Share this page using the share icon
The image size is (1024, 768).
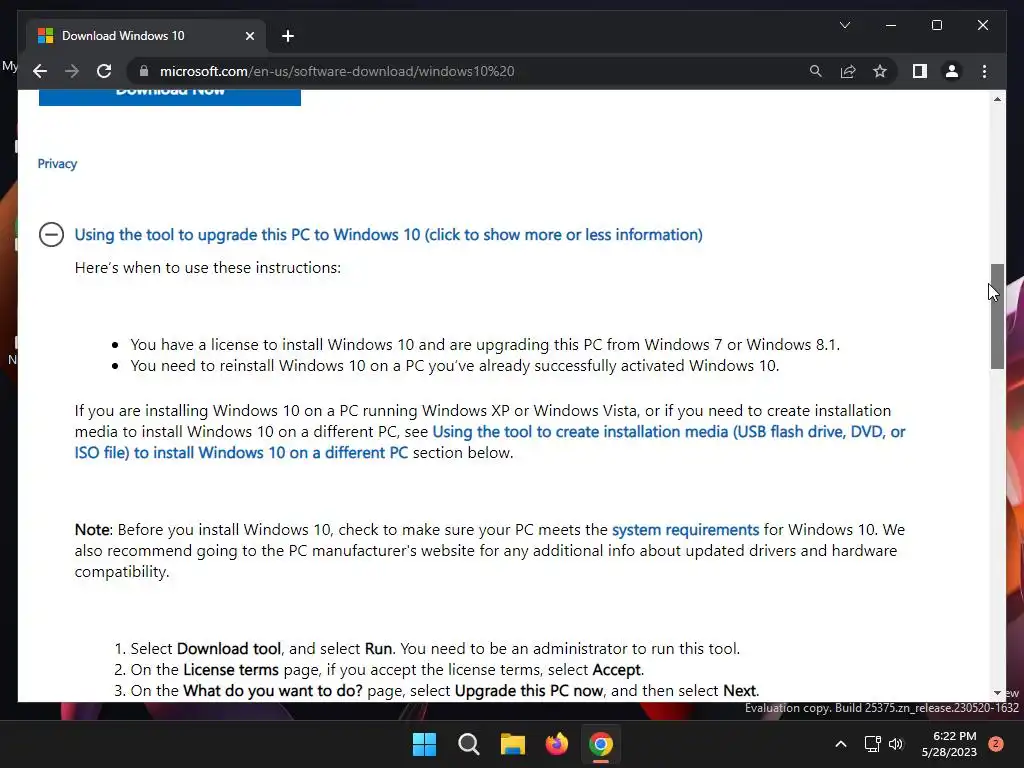tap(848, 71)
